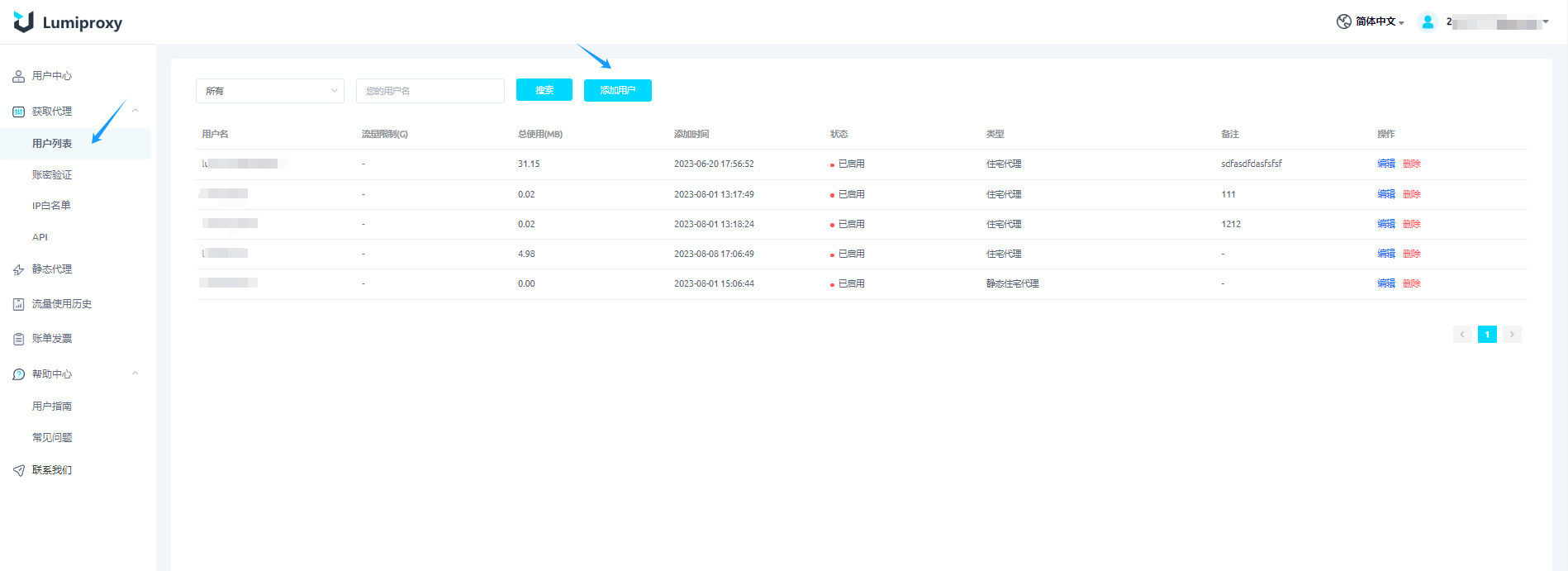The image size is (1568, 571).
Task: Edit the 静态住宅代理 user row
Action: 1386,283
